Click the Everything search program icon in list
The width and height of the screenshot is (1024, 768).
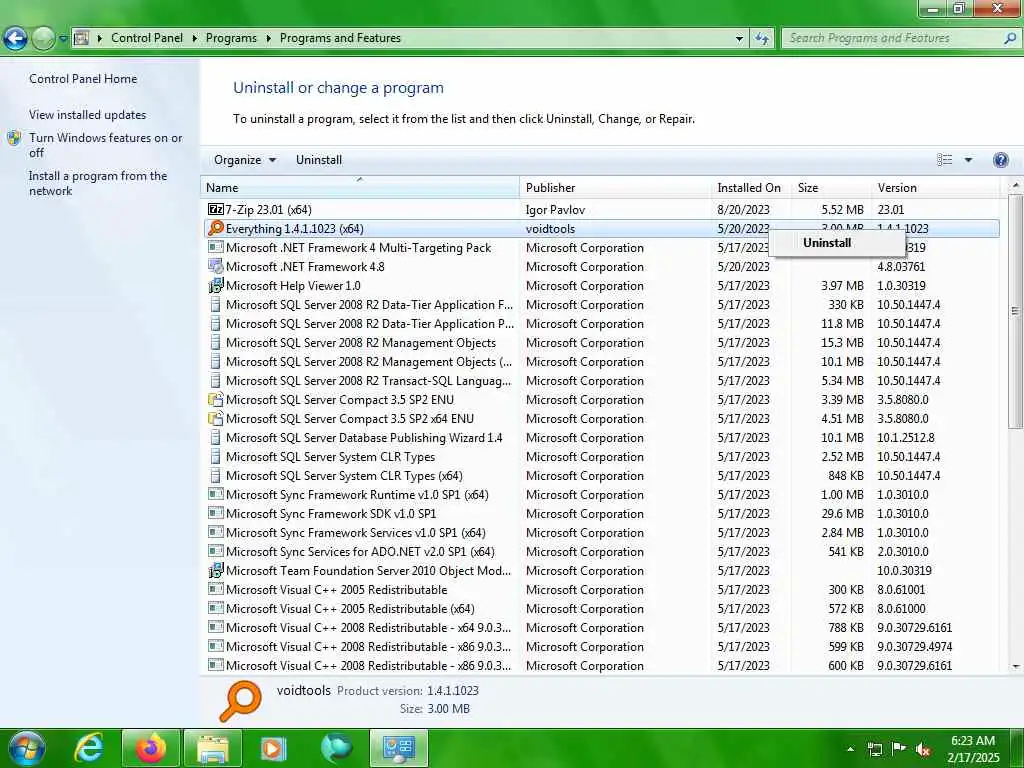[x=216, y=228]
